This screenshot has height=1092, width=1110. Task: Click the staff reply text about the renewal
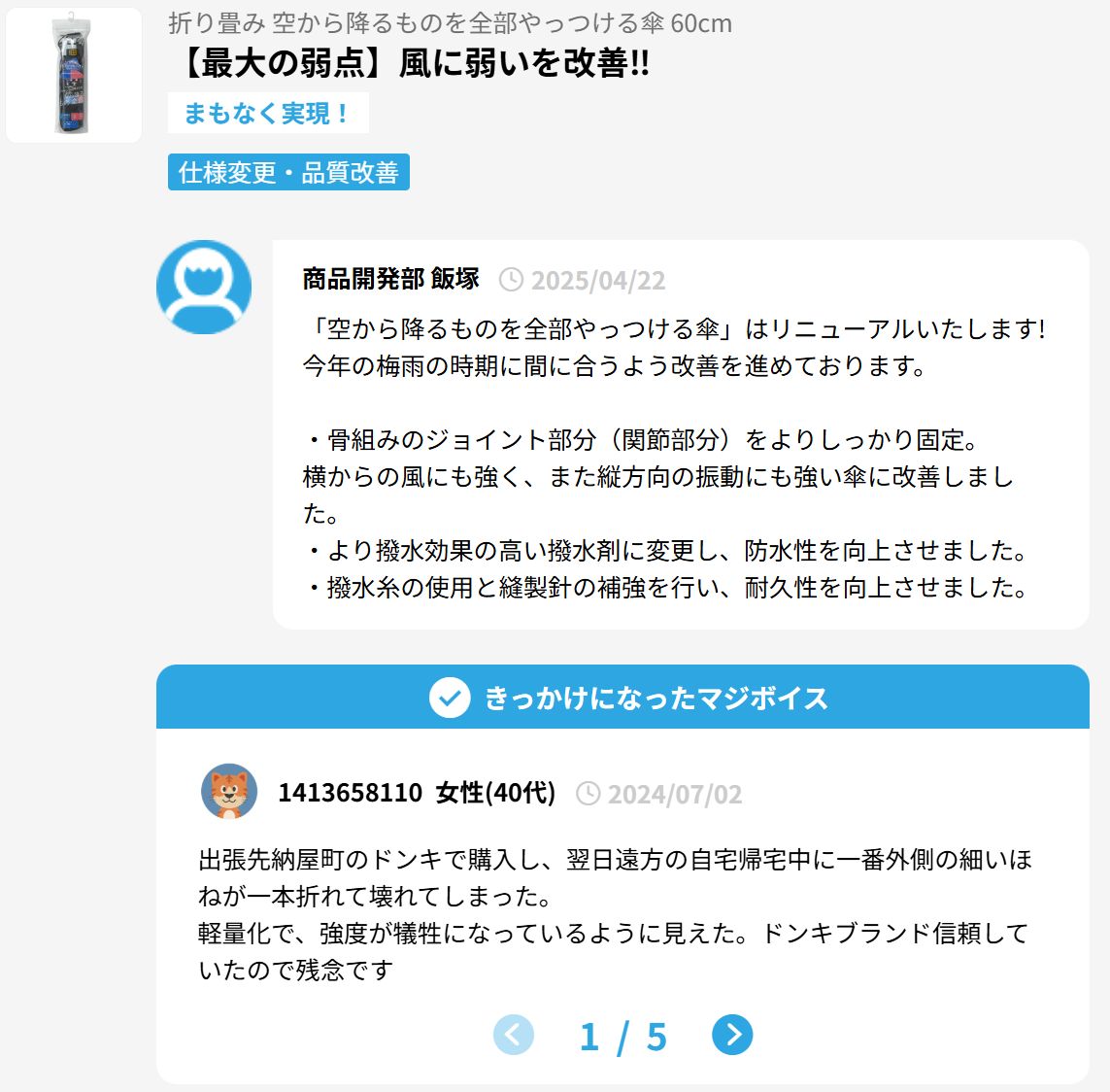tap(674, 459)
